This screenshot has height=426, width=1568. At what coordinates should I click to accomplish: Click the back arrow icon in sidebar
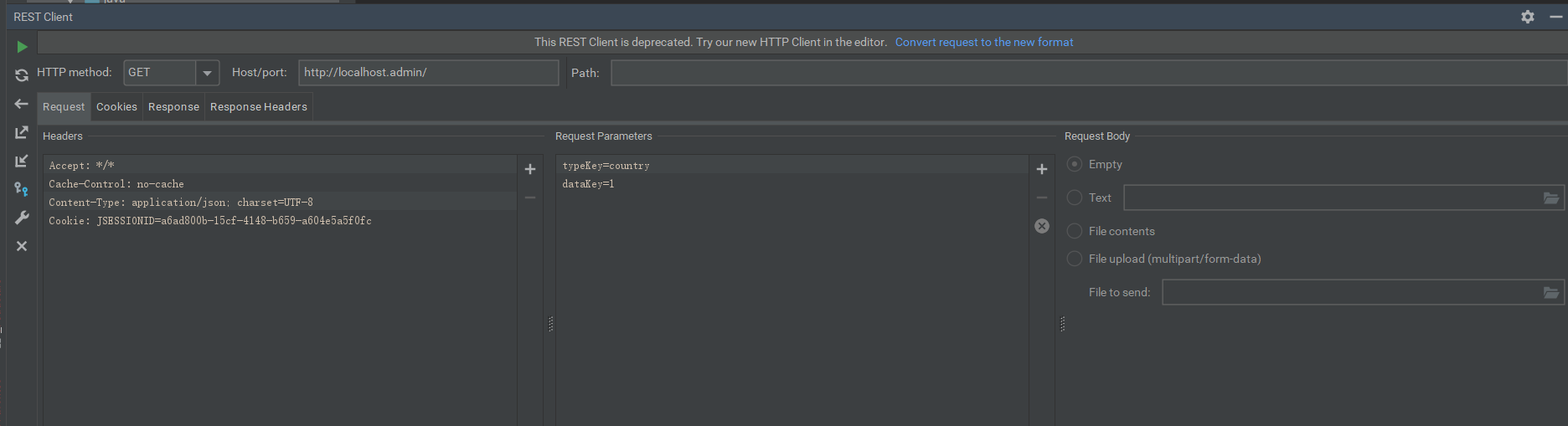pos(22,104)
